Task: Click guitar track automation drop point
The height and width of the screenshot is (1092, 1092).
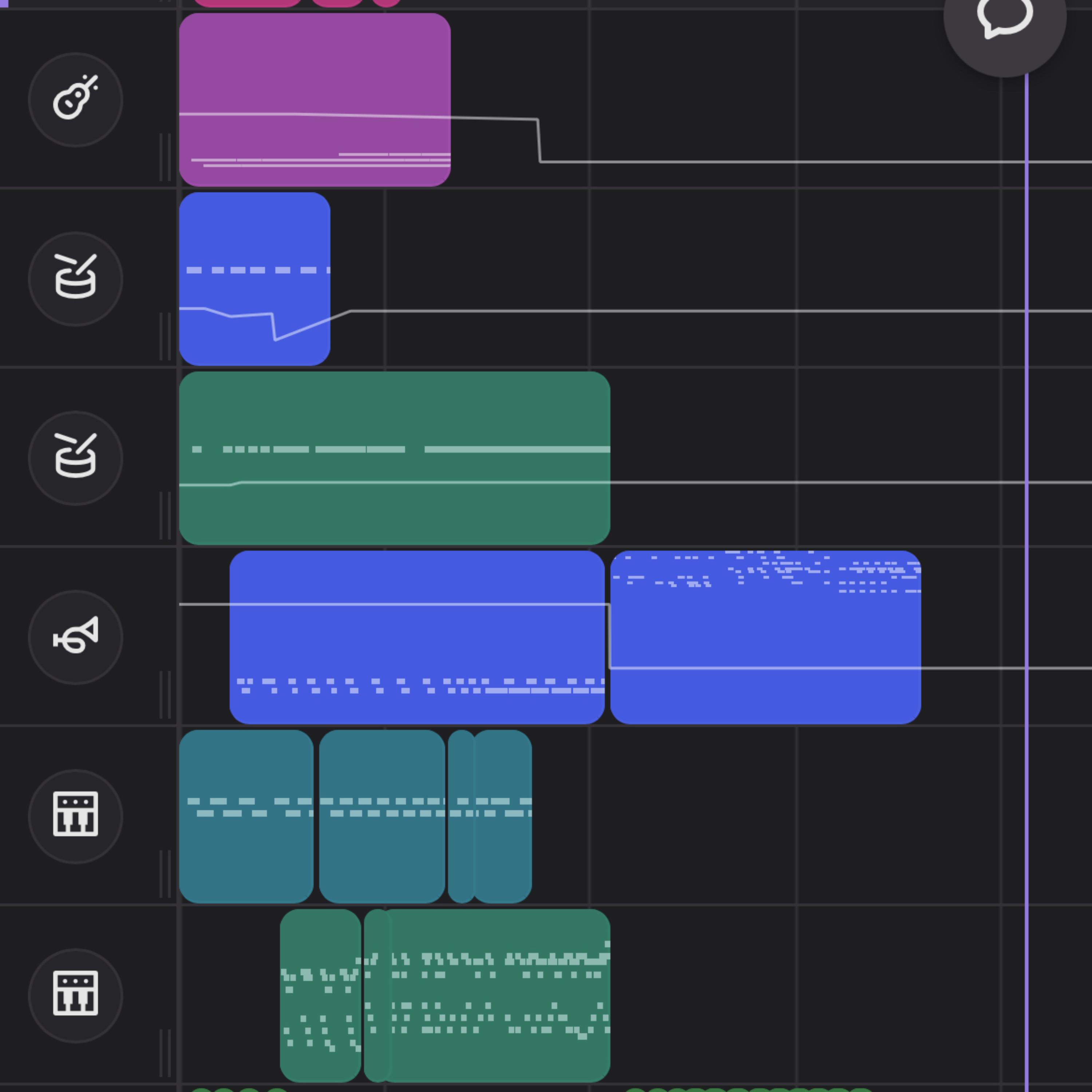Action: coord(538,120)
